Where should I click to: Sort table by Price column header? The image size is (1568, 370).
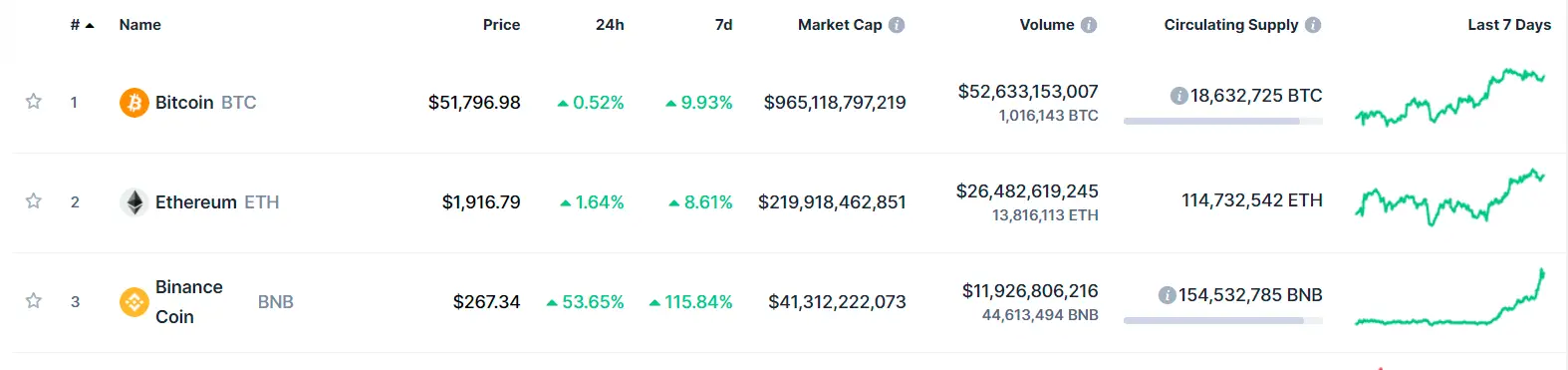501,25
